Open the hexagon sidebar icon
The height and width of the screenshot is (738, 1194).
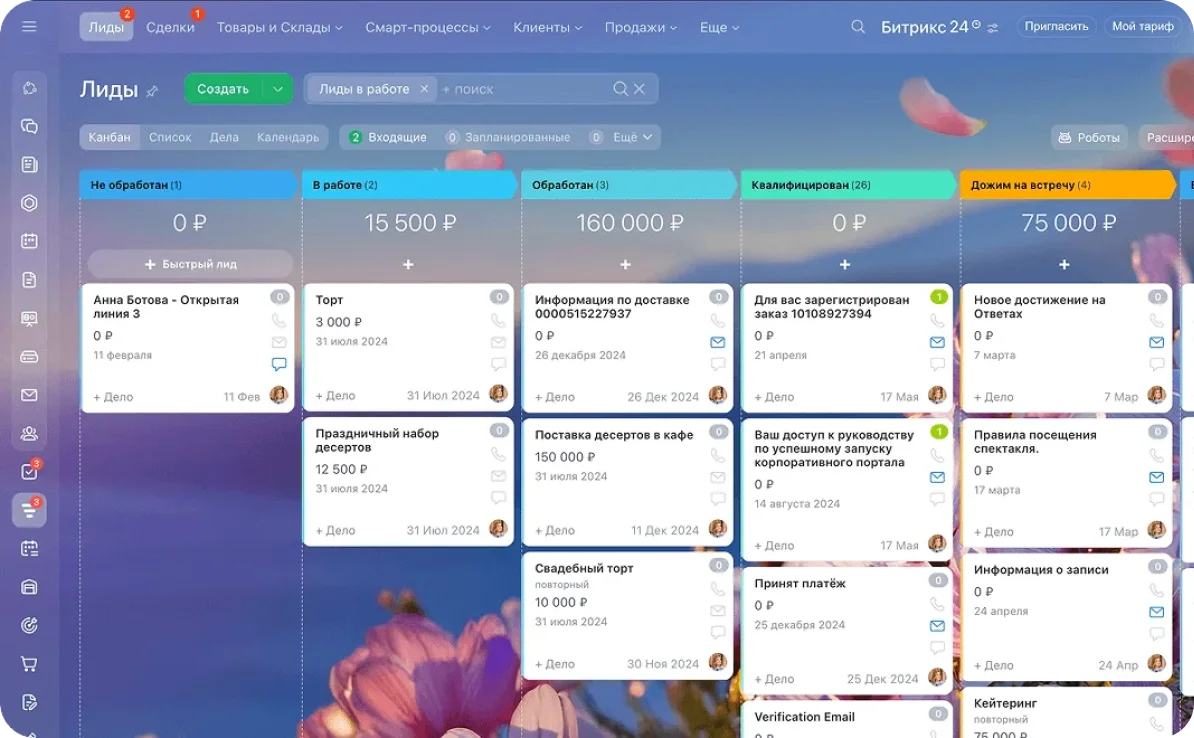(x=29, y=203)
